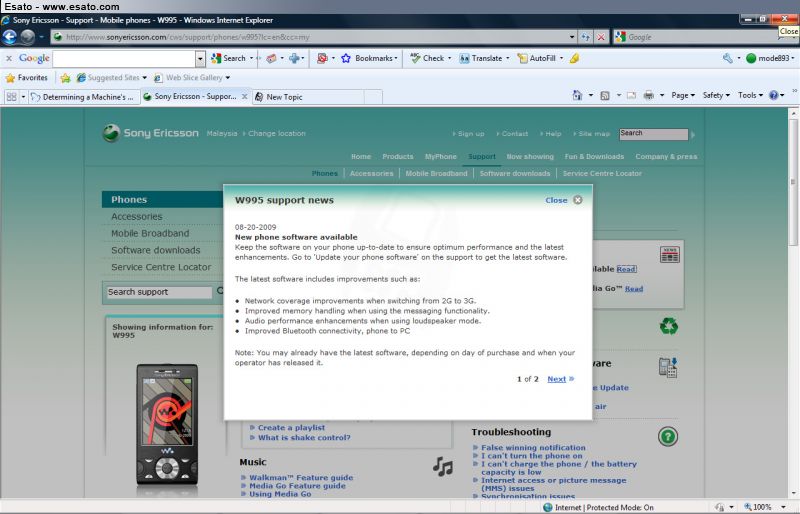Click the Favorites star button
This screenshot has width=800, height=514.
coord(27,78)
